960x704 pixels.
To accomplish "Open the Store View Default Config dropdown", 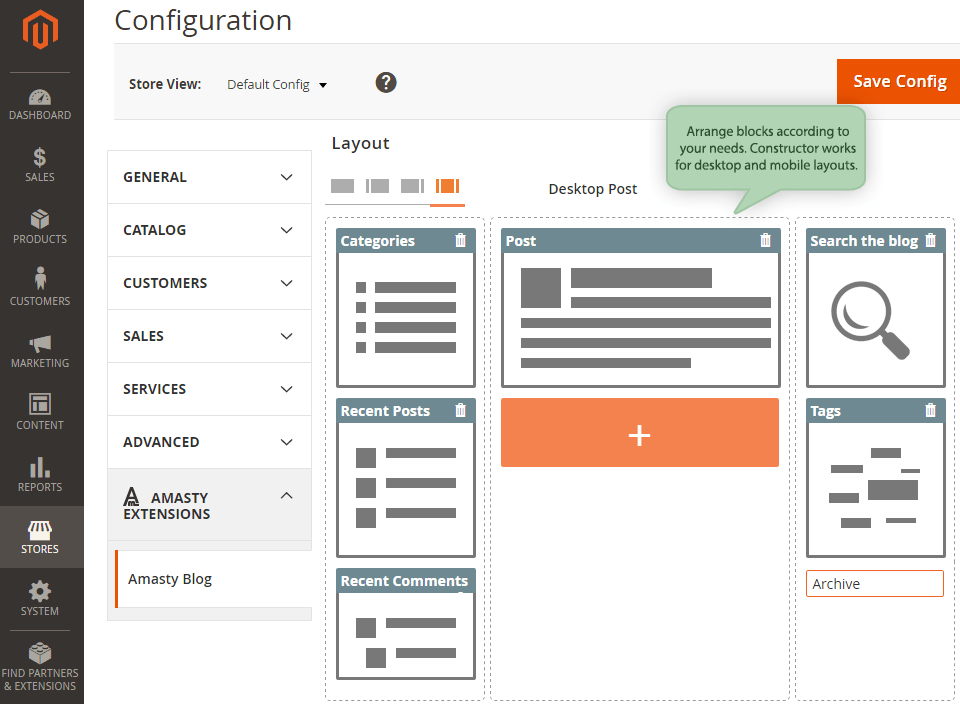I will 277,85.
